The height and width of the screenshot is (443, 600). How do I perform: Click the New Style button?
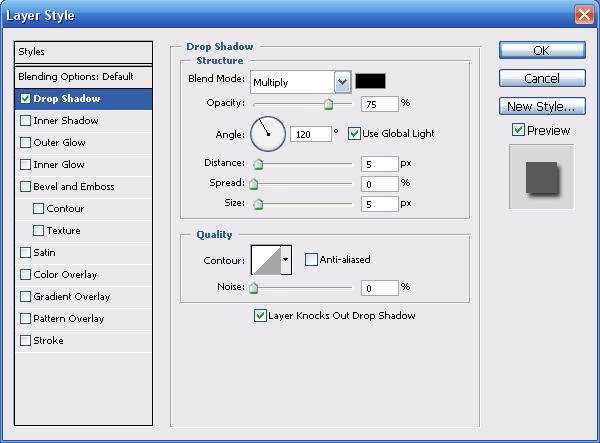[541, 106]
